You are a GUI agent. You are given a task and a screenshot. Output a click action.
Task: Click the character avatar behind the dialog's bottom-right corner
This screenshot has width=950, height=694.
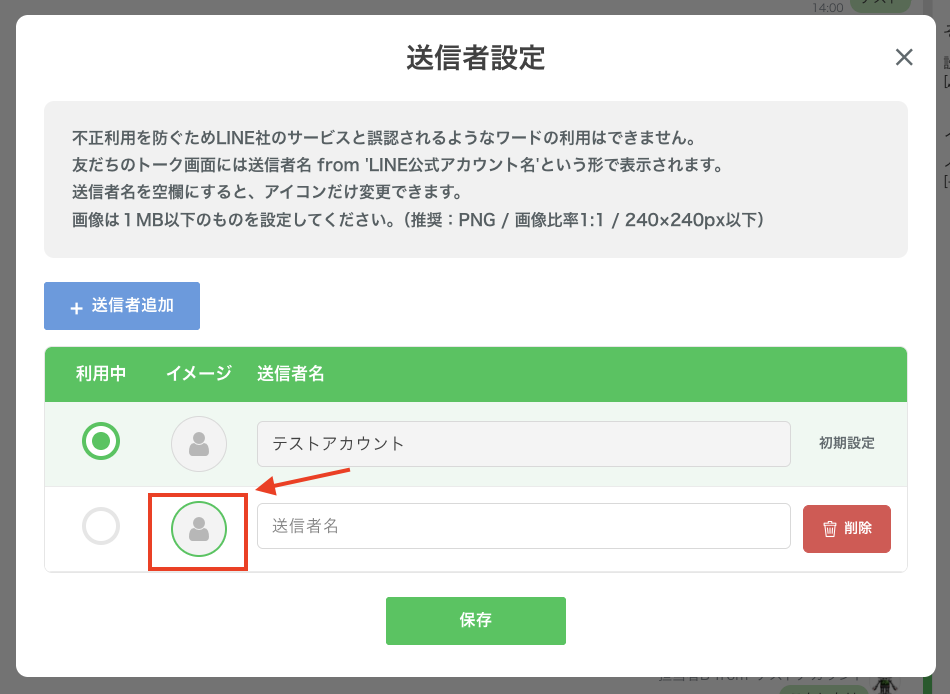tap(884, 684)
